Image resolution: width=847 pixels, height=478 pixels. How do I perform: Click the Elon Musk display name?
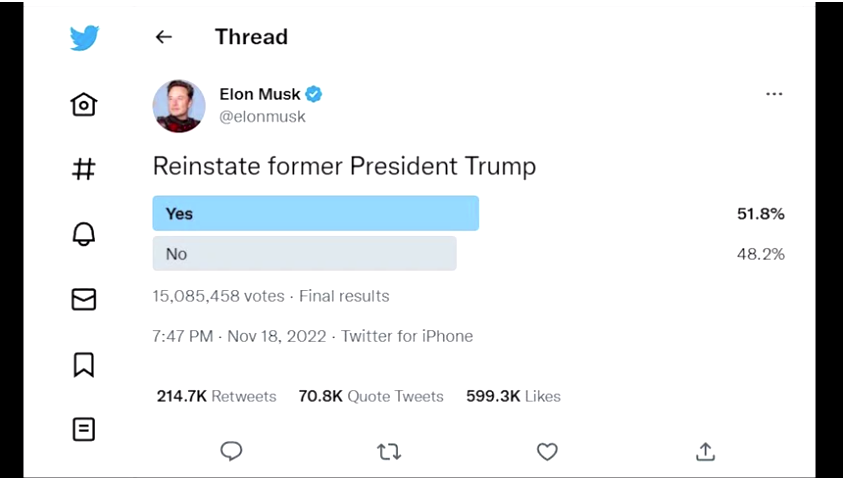point(259,94)
